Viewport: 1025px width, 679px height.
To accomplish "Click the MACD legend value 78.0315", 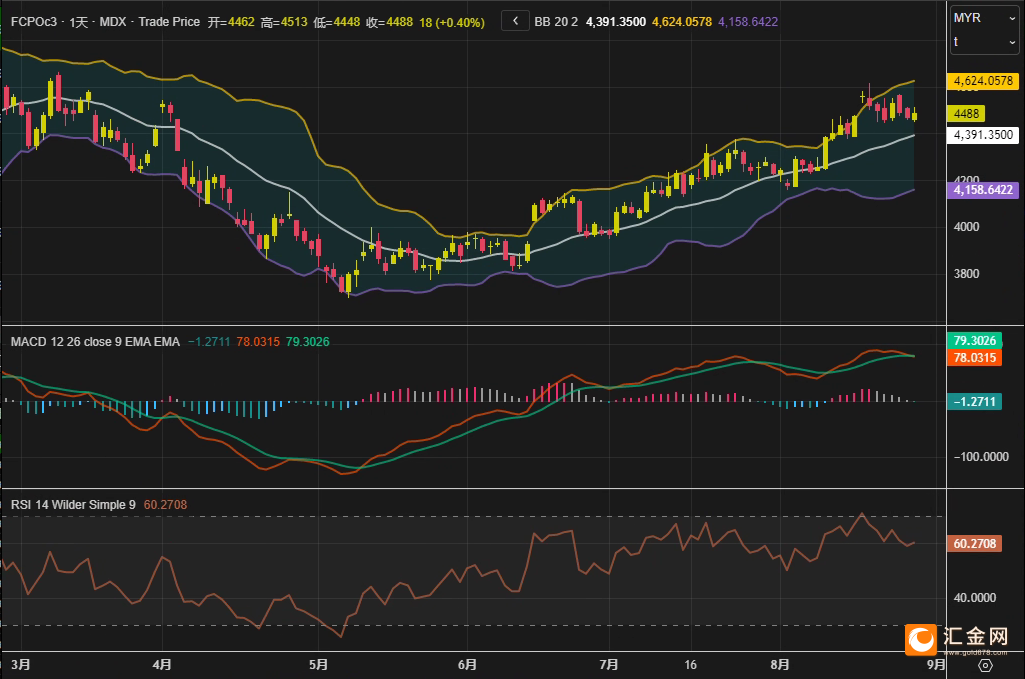I will [258, 342].
